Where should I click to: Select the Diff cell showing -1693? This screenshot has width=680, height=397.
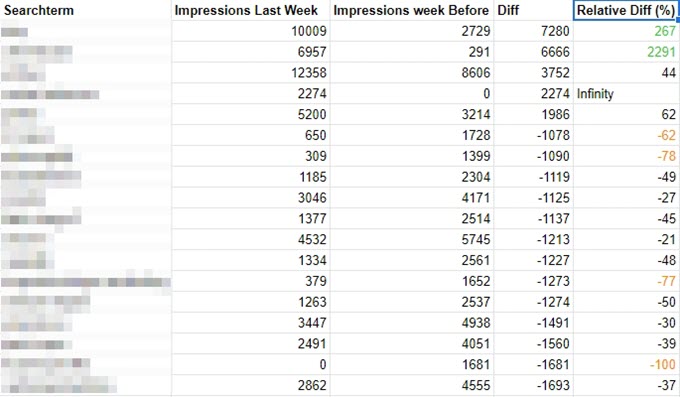coord(533,385)
